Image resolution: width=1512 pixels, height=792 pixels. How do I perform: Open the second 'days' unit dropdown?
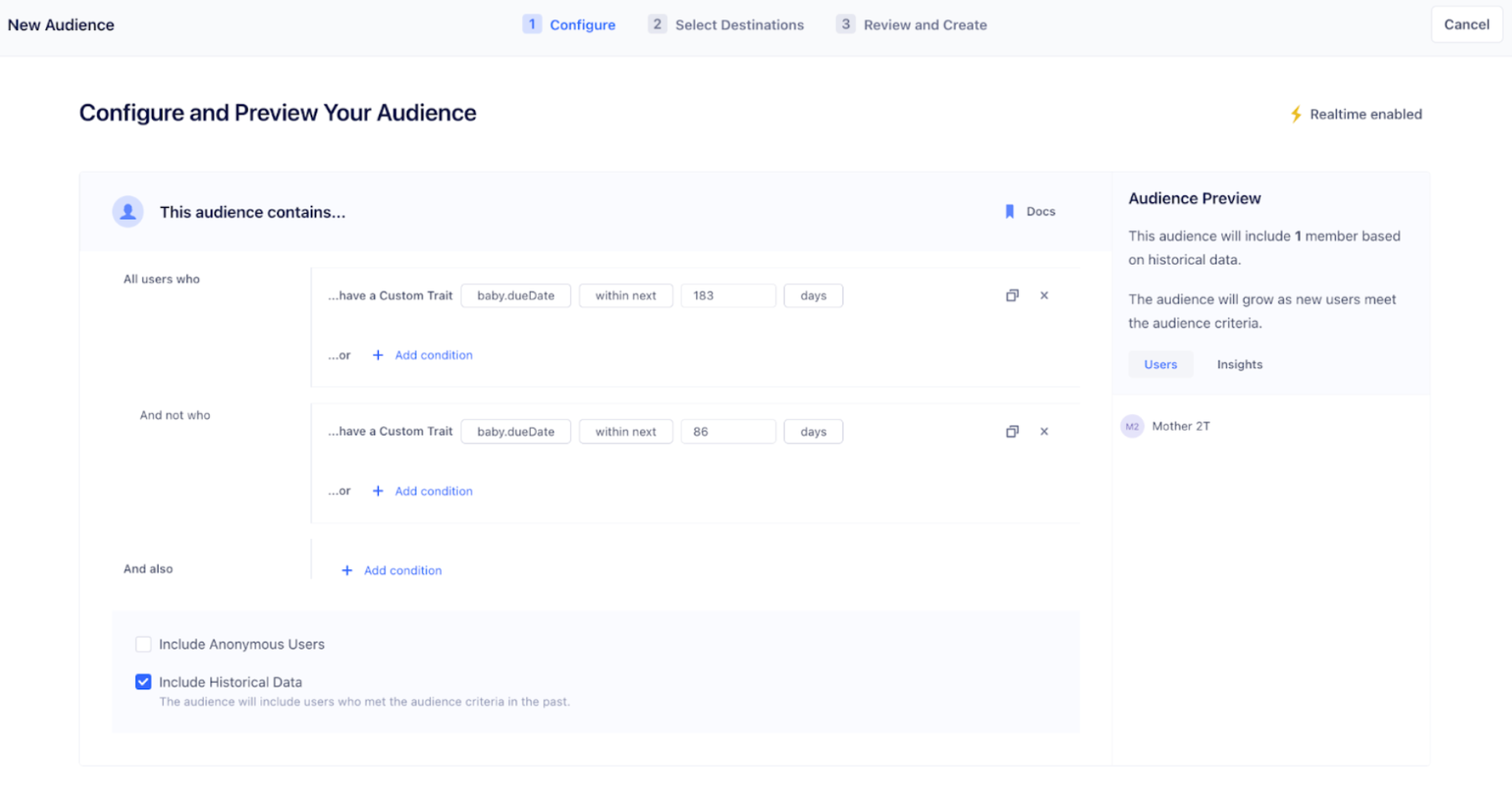(812, 431)
